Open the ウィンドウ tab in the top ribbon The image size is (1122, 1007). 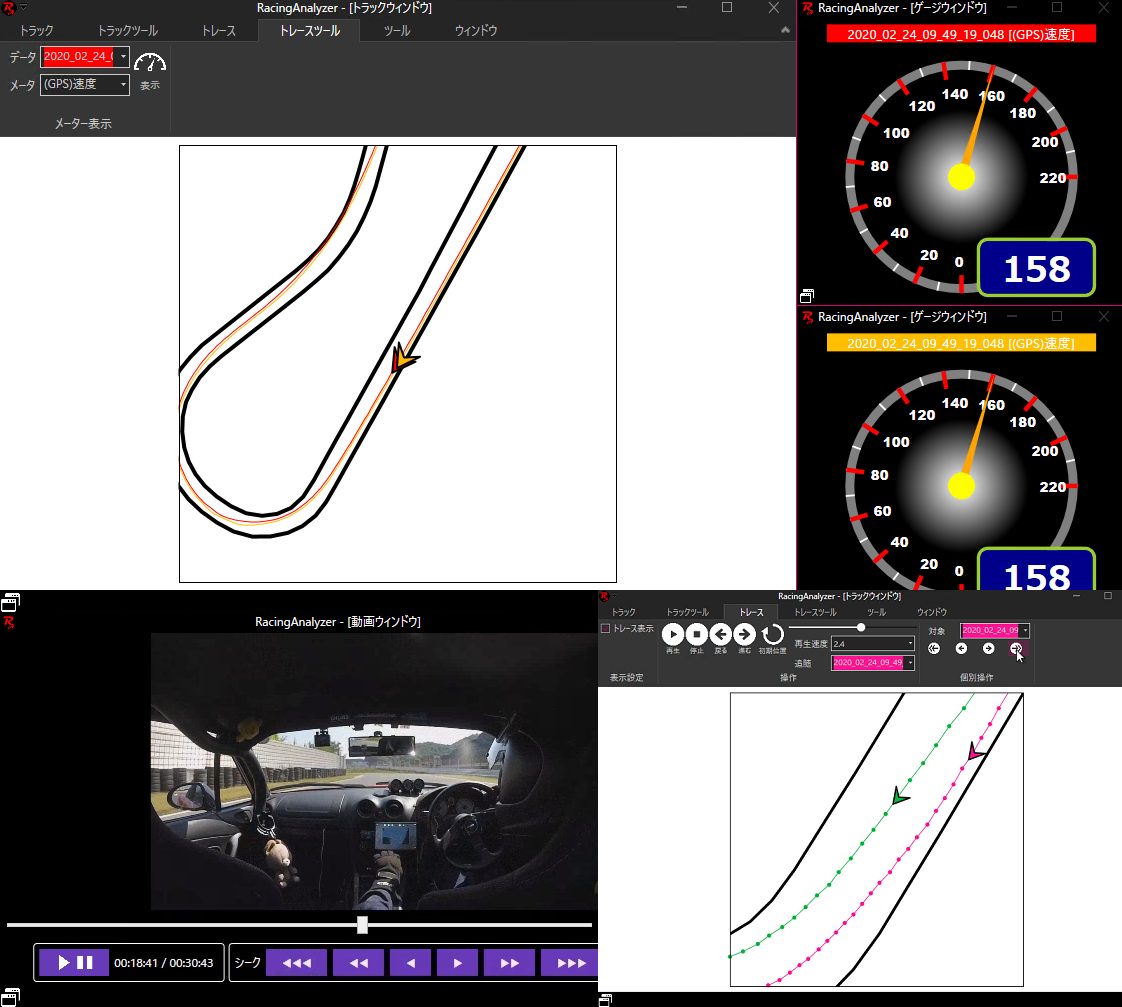pos(476,31)
